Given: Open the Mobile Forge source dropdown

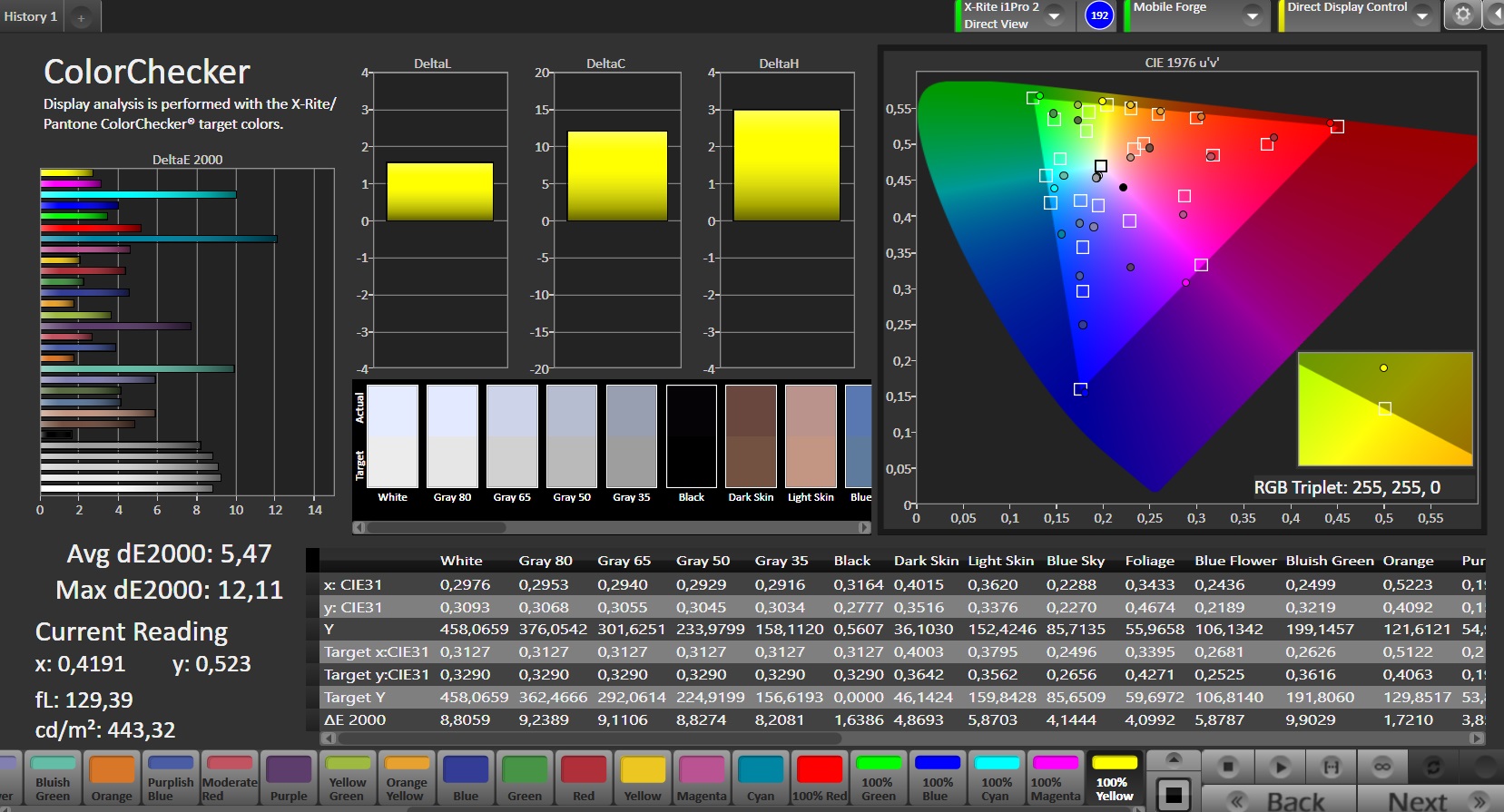Looking at the screenshot, I should point(1253,16).
